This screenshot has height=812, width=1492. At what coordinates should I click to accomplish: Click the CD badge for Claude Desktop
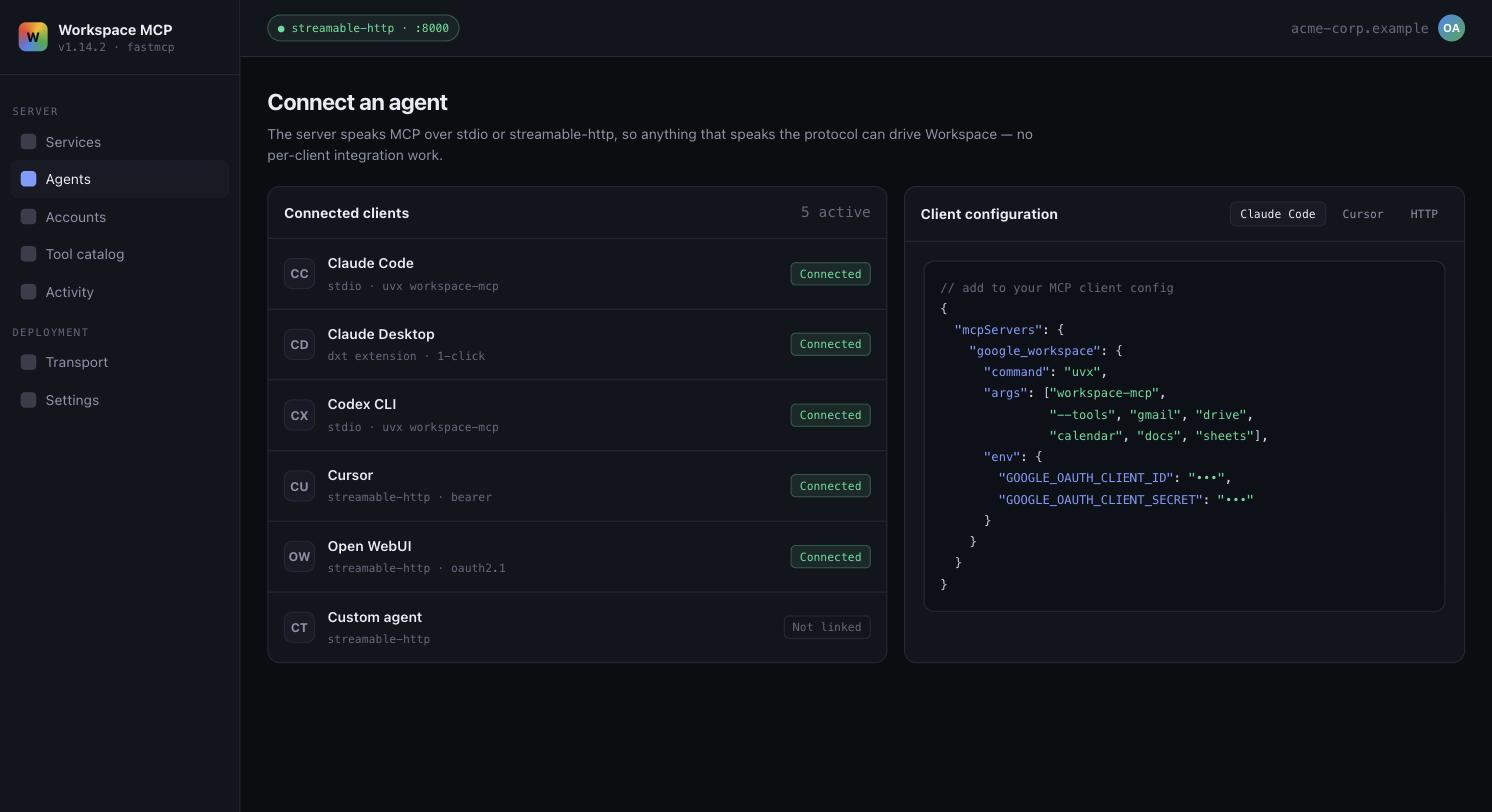pos(299,345)
